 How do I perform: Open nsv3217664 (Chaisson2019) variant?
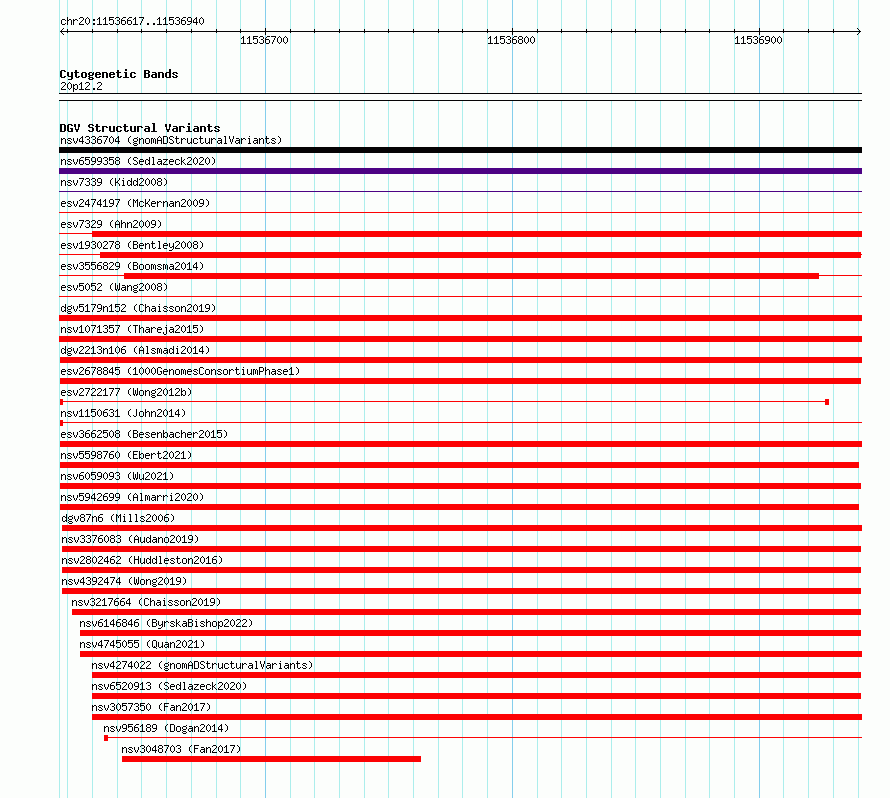click(x=146, y=602)
